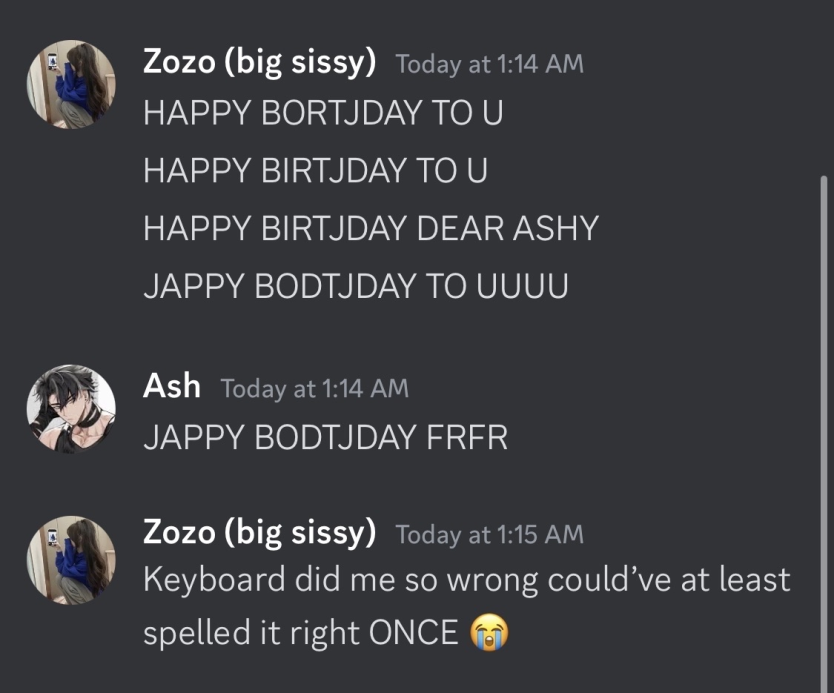This screenshot has height=693, width=834.
Task: Open Ash's profile picture avatar
Action: pos(70,408)
